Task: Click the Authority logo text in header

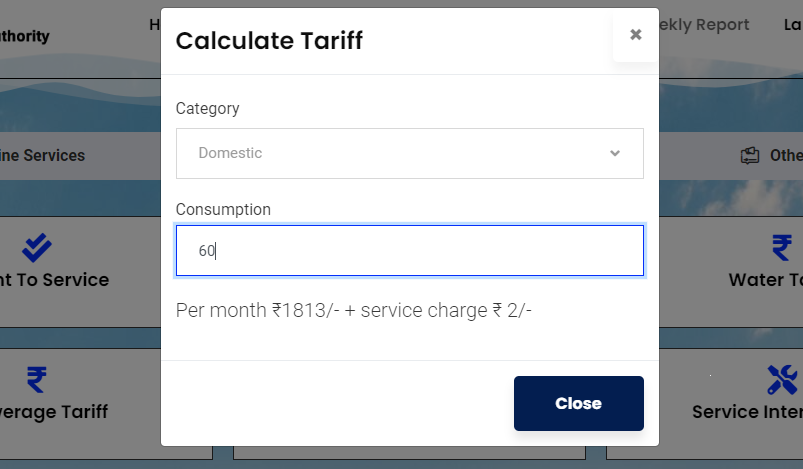Action: [x=25, y=36]
